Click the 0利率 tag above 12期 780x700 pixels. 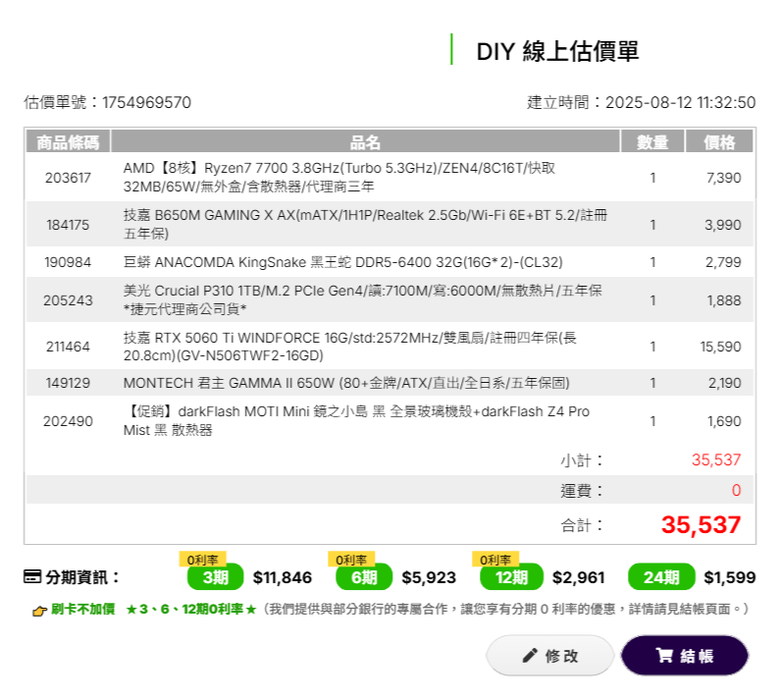495,559
